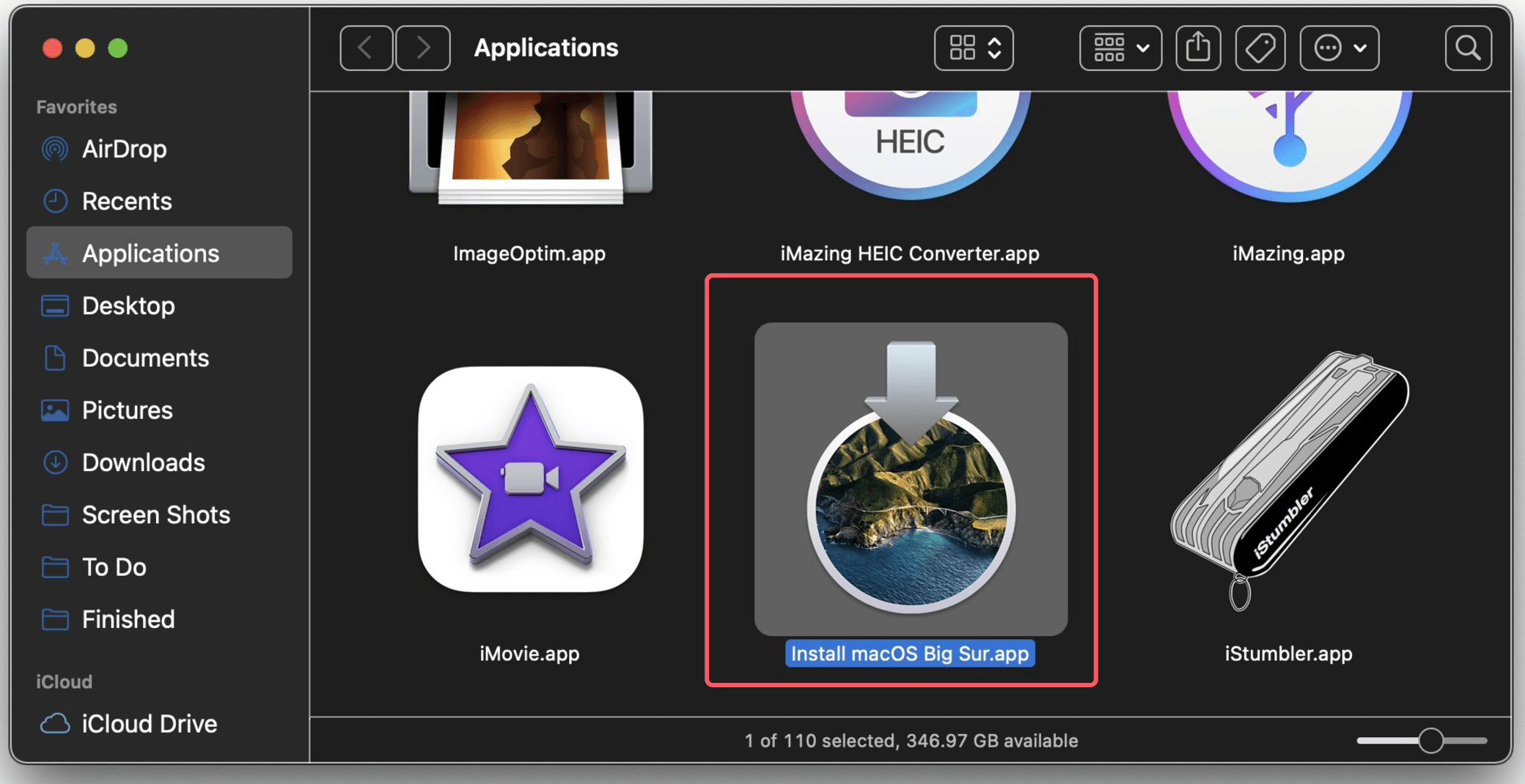1525x784 pixels.
Task: Open the ImageOptim.app icon
Action: [x=529, y=147]
